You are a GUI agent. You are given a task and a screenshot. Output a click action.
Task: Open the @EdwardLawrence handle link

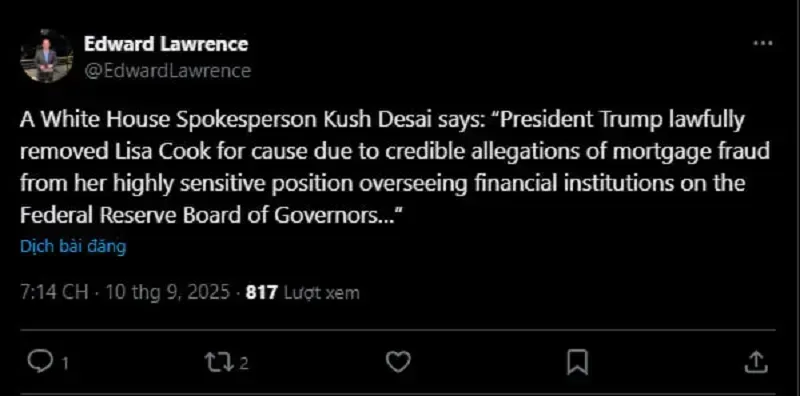click(167, 70)
